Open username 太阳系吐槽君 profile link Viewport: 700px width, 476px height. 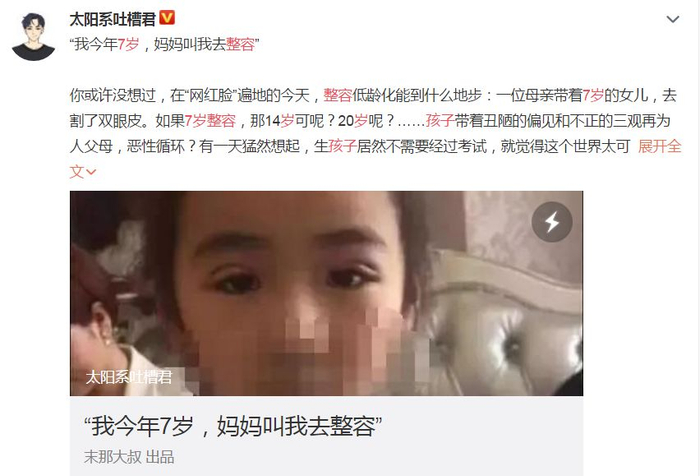(112, 19)
